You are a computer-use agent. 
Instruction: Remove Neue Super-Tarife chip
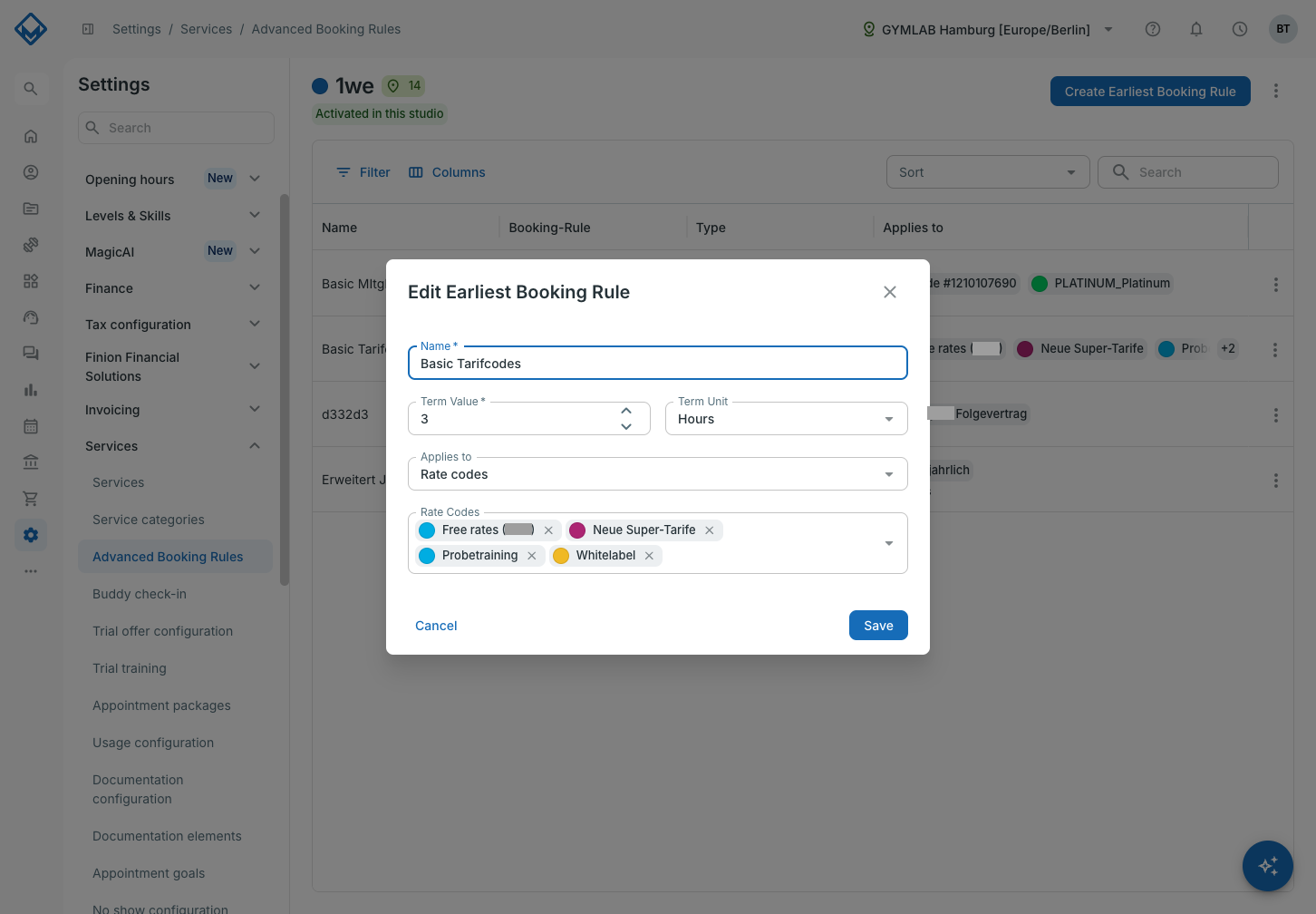[710, 530]
